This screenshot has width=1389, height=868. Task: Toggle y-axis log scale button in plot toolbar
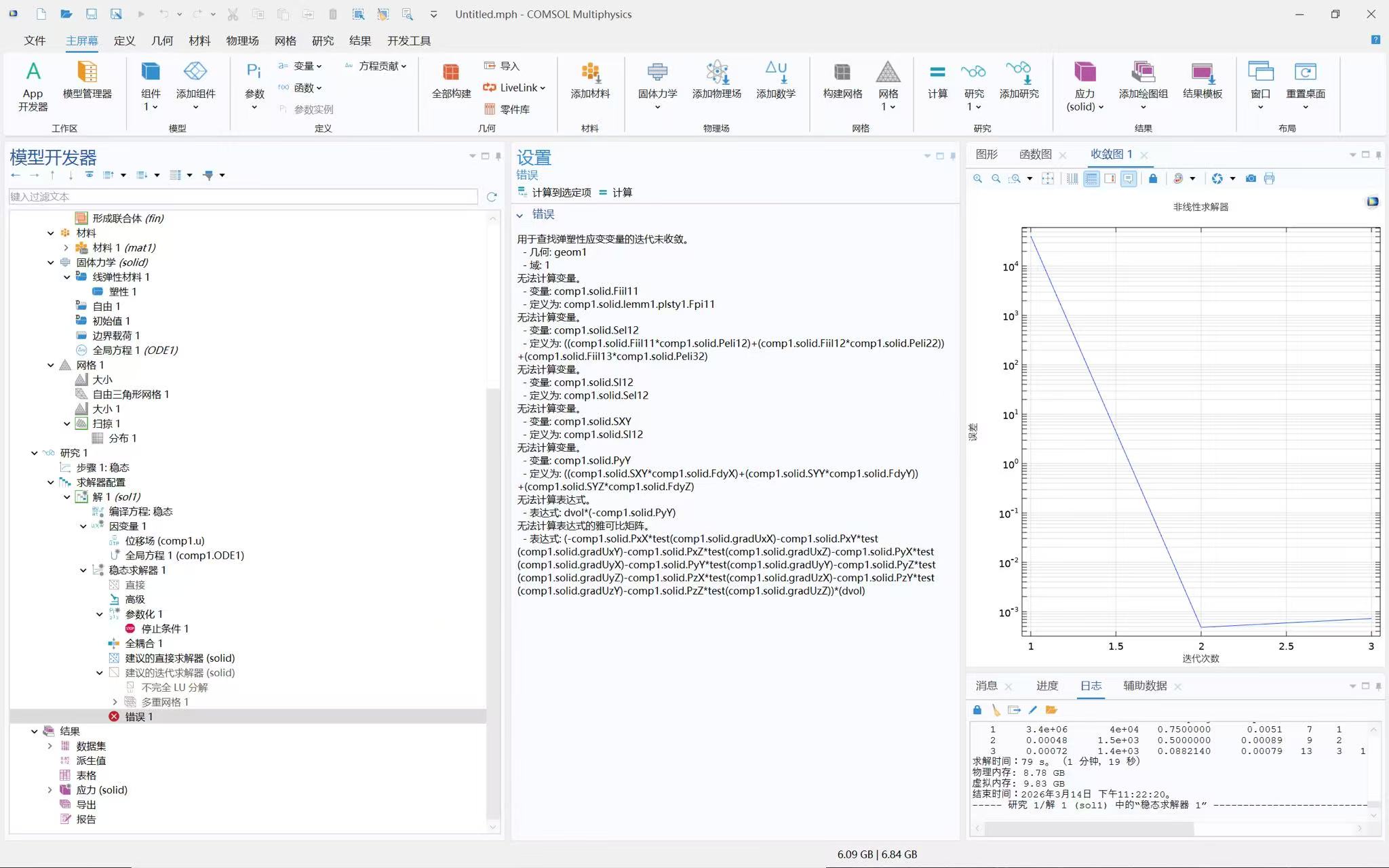[x=1091, y=178]
